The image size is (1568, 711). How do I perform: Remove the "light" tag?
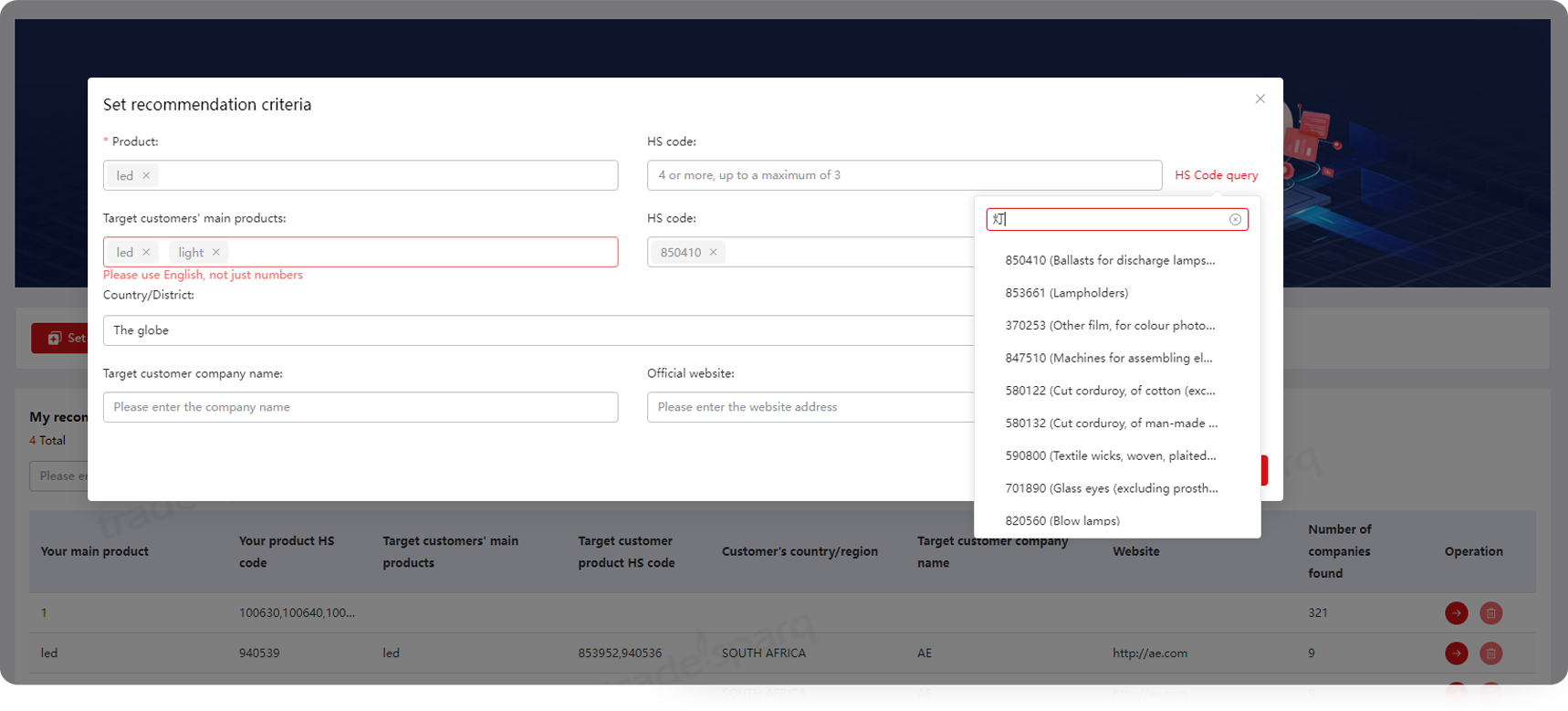(216, 252)
